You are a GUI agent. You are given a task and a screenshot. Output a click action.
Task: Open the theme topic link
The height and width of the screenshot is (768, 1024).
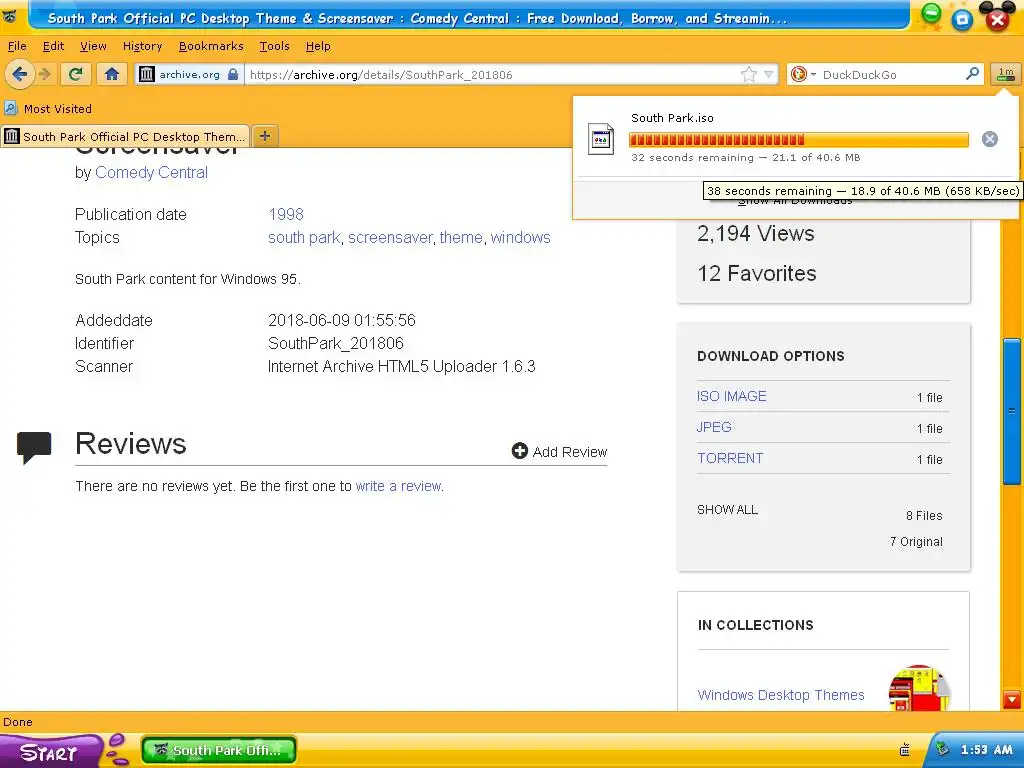tap(461, 237)
